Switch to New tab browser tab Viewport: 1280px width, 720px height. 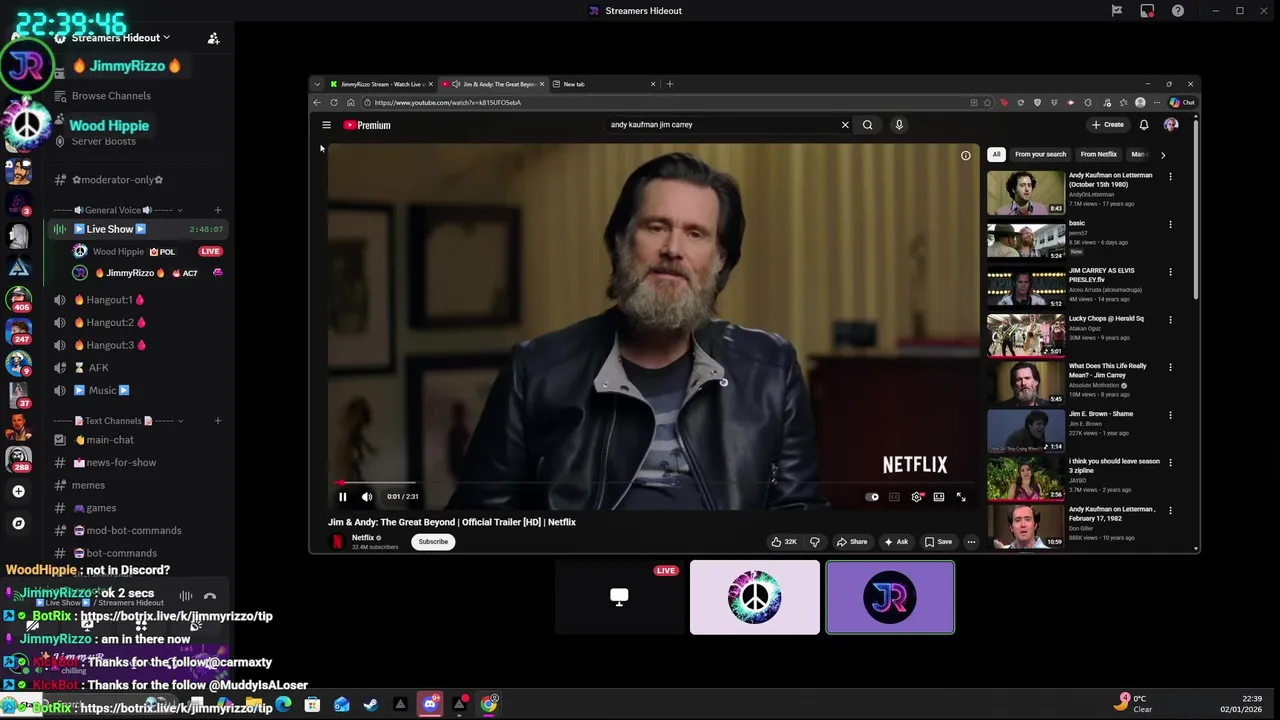point(604,84)
